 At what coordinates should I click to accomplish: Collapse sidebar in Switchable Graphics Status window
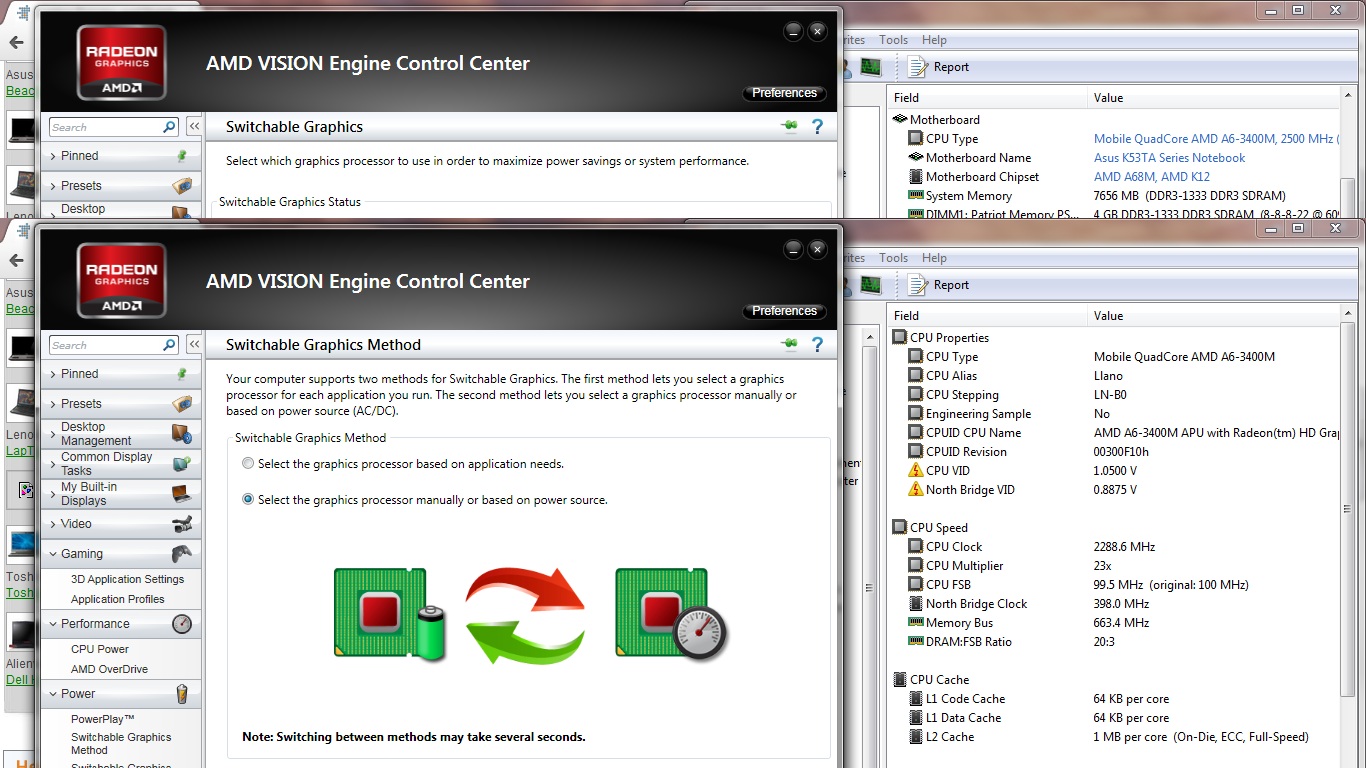(194, 127)
